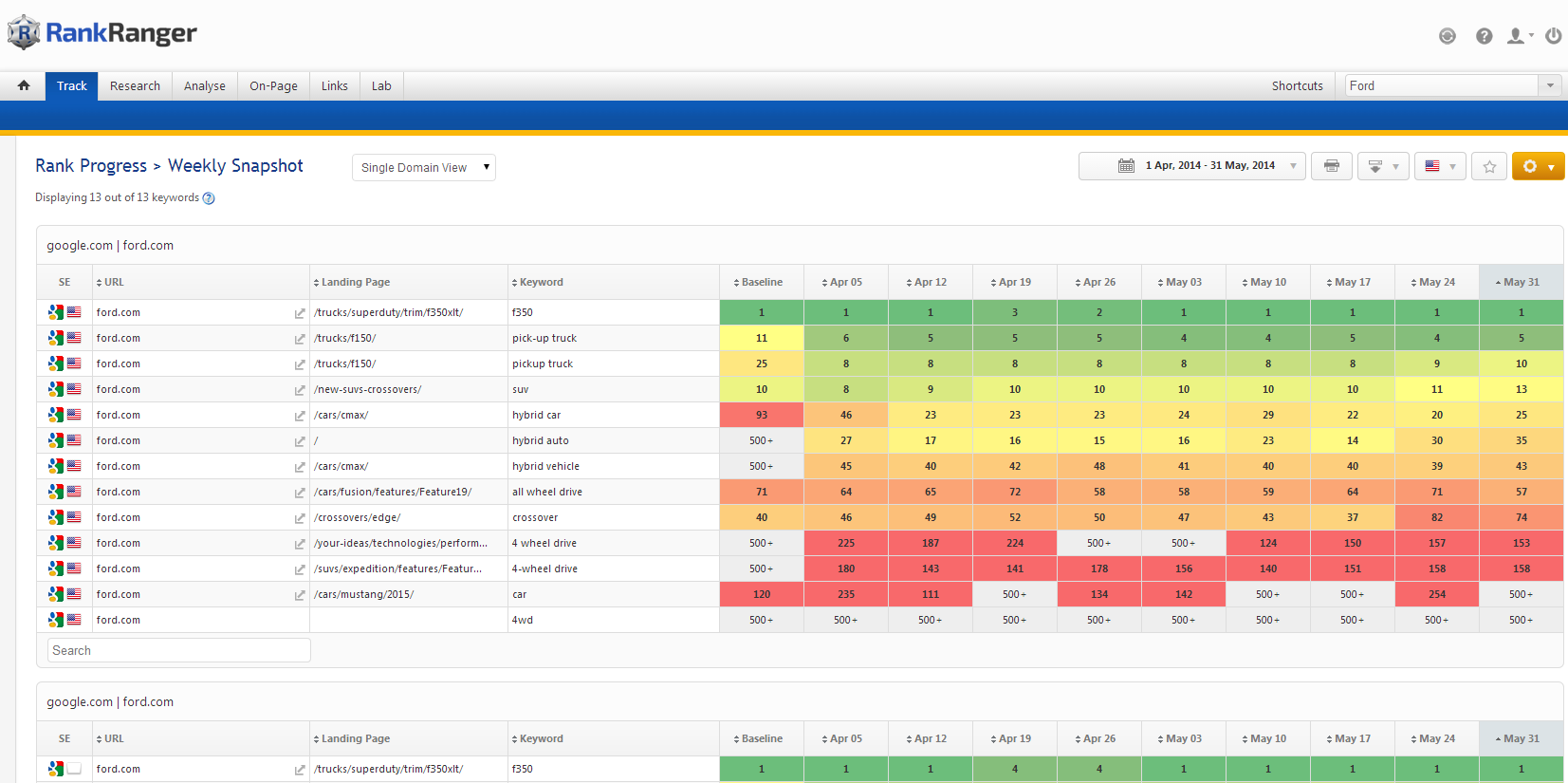Open the On-Page tab
This screenshot has height=783, width=1568.
click(x=273, y=85)
